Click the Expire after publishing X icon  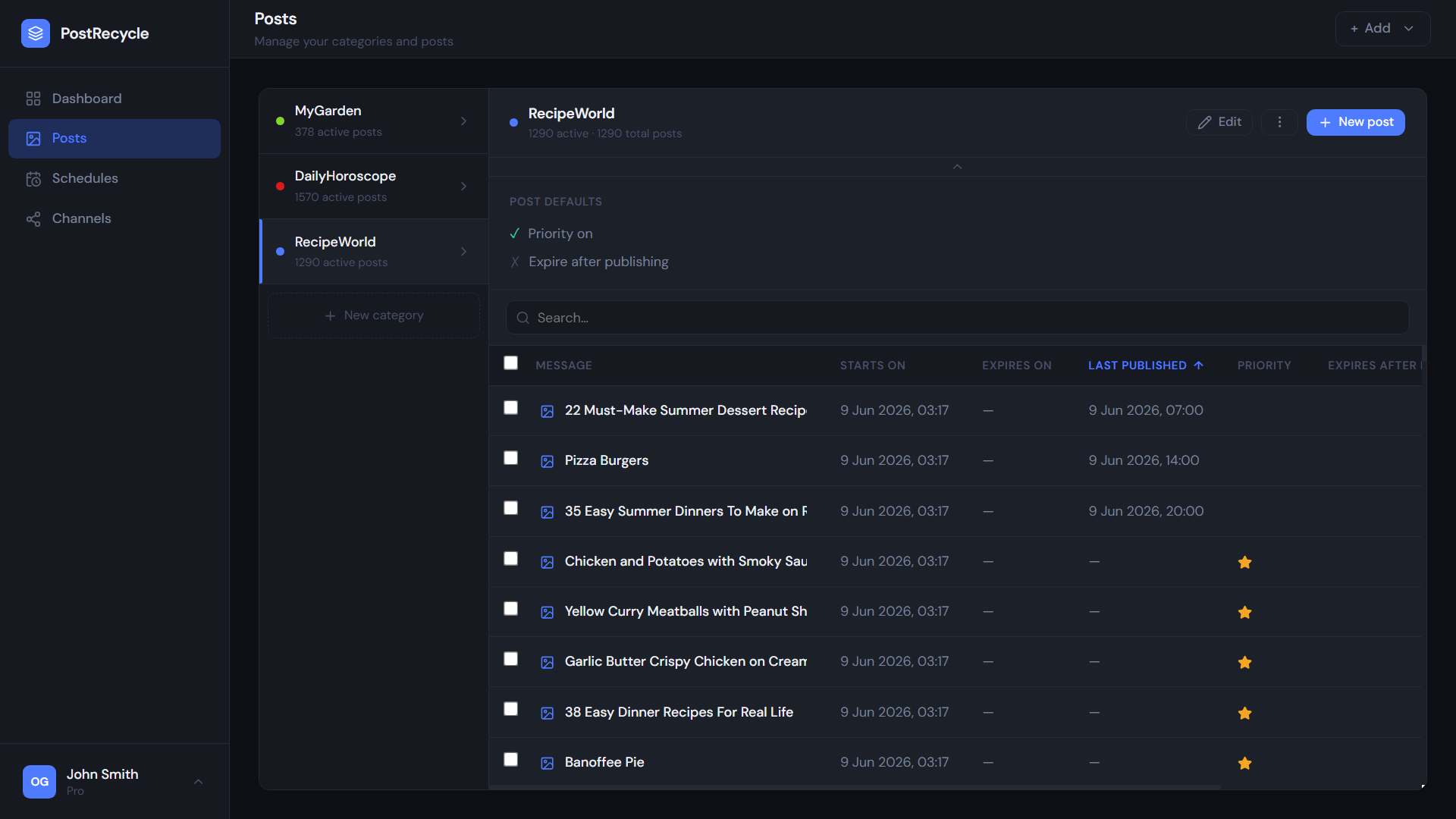pos(515,262)
